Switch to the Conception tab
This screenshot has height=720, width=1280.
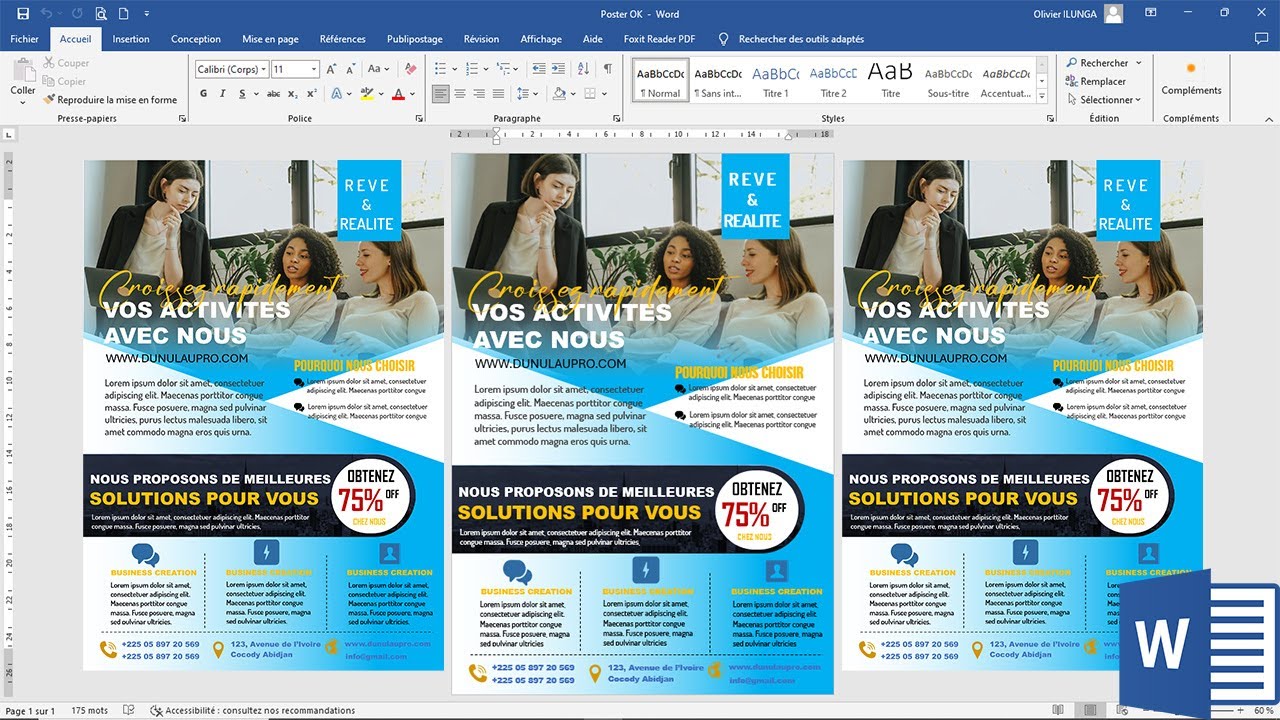pyautogui.click(x=196, y=39)
